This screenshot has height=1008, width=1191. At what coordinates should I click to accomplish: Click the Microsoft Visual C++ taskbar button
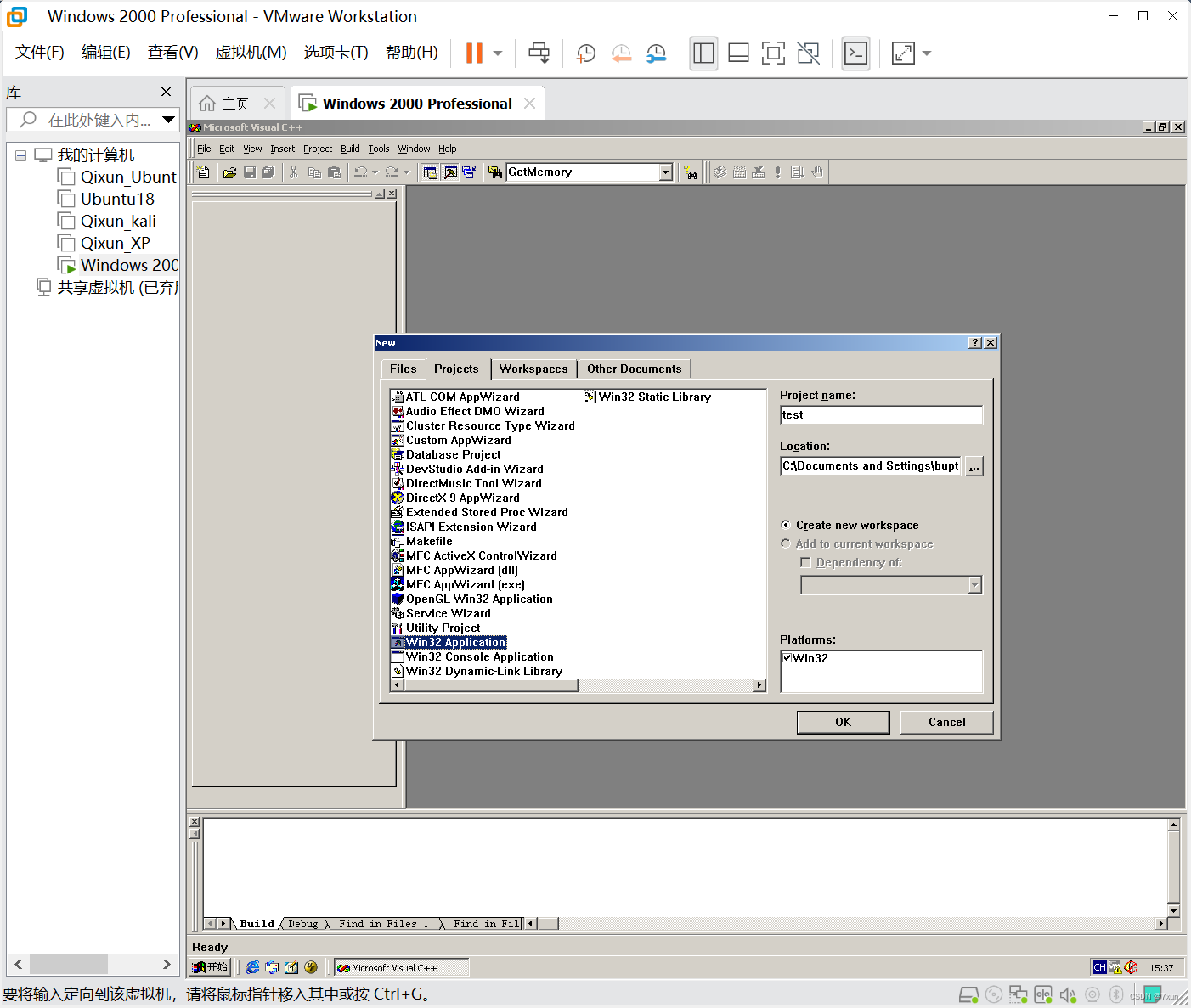[x=401, y=967]
